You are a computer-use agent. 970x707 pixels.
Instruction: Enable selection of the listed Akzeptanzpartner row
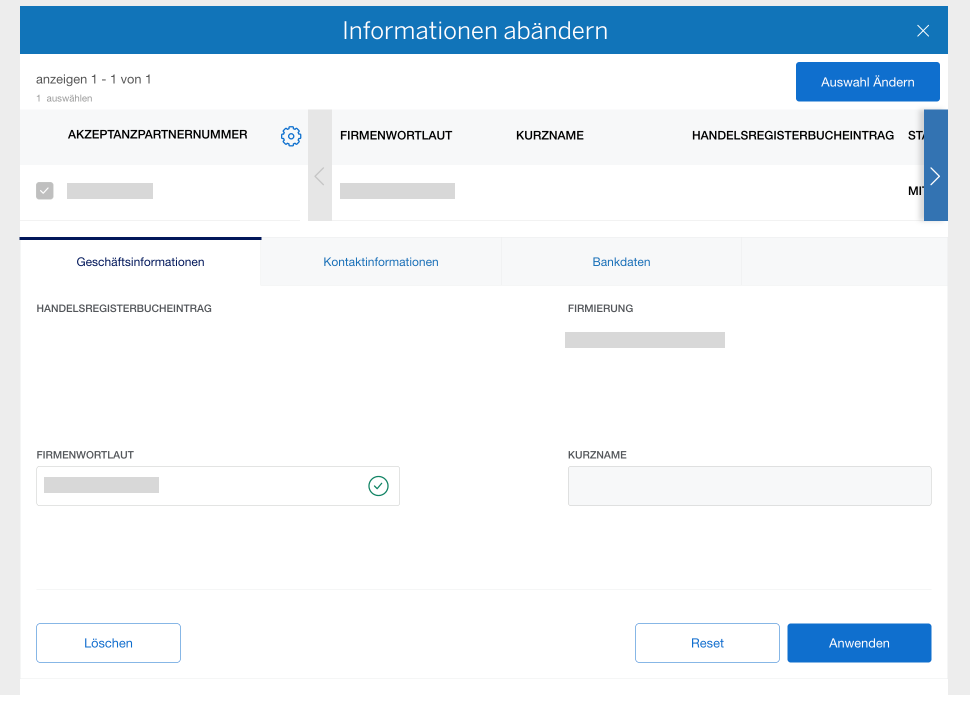tap(44, 190)
